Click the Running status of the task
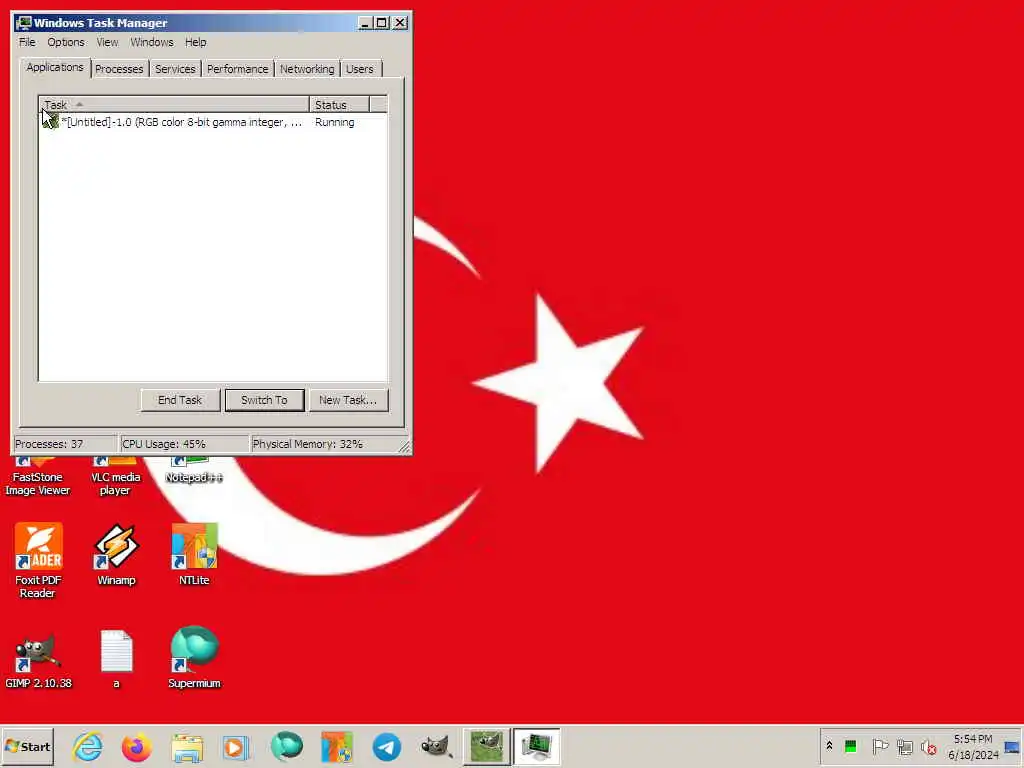Viewport: 1024px width, 768px height. (x=334, y=122)
